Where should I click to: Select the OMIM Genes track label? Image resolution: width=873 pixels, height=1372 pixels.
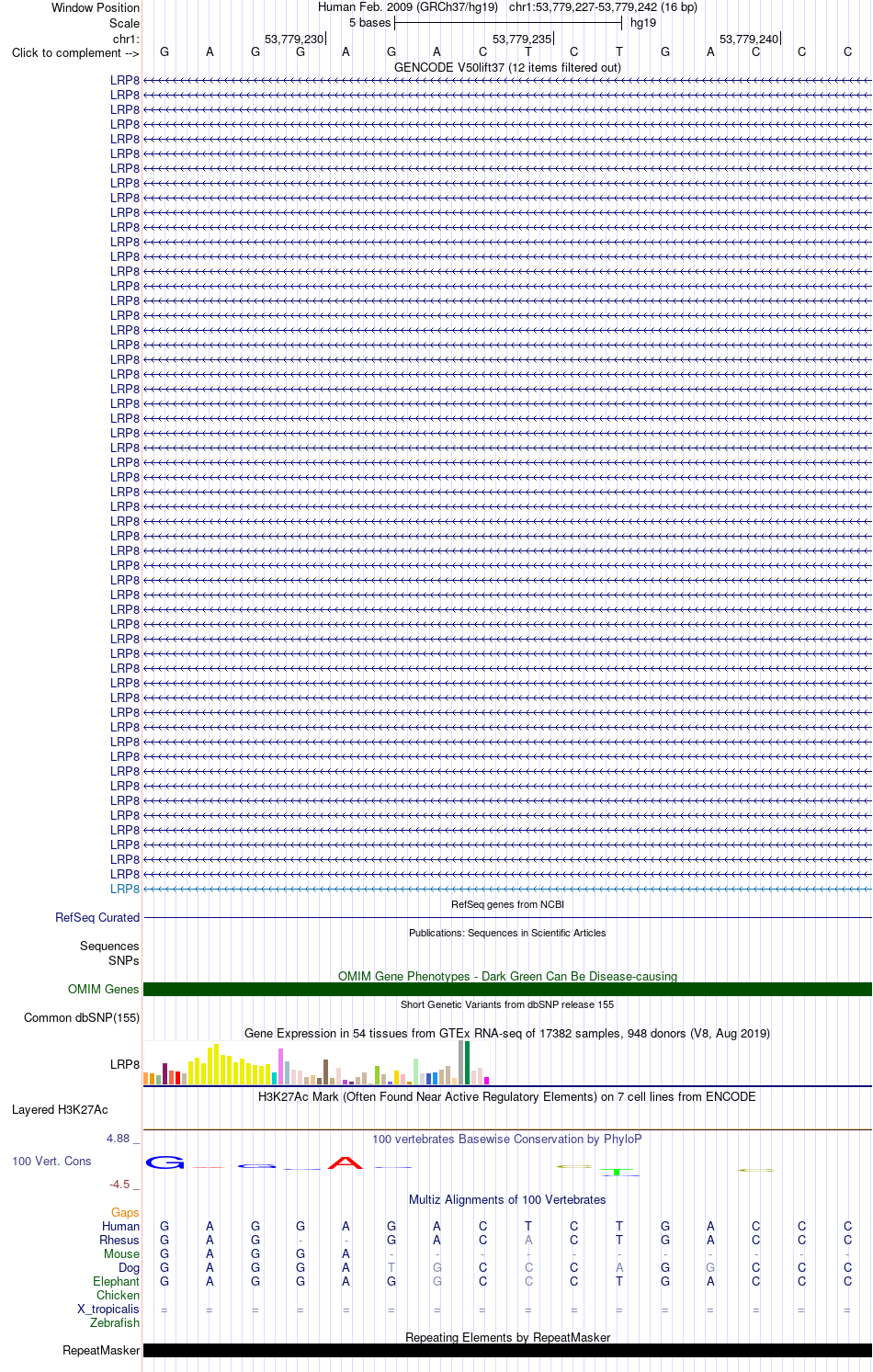104,989
